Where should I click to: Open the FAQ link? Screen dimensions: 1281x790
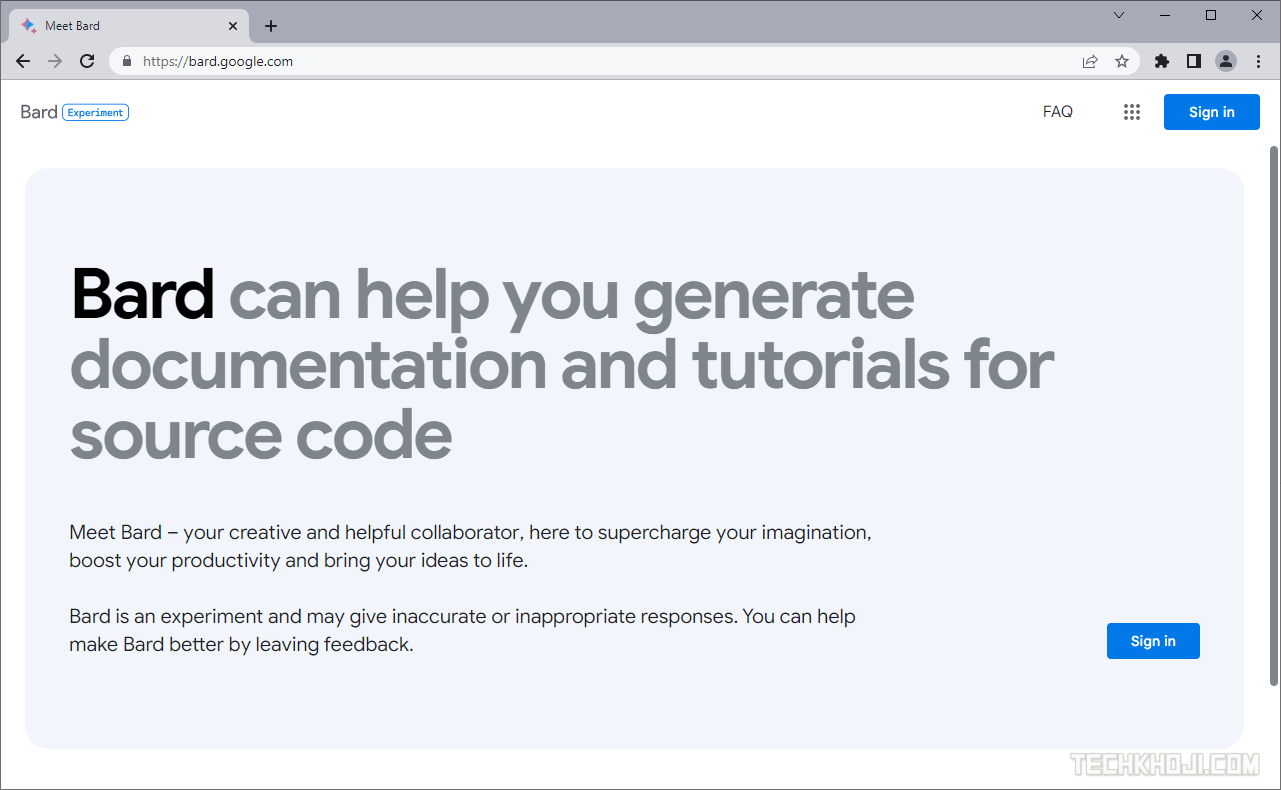point(1058,112)
